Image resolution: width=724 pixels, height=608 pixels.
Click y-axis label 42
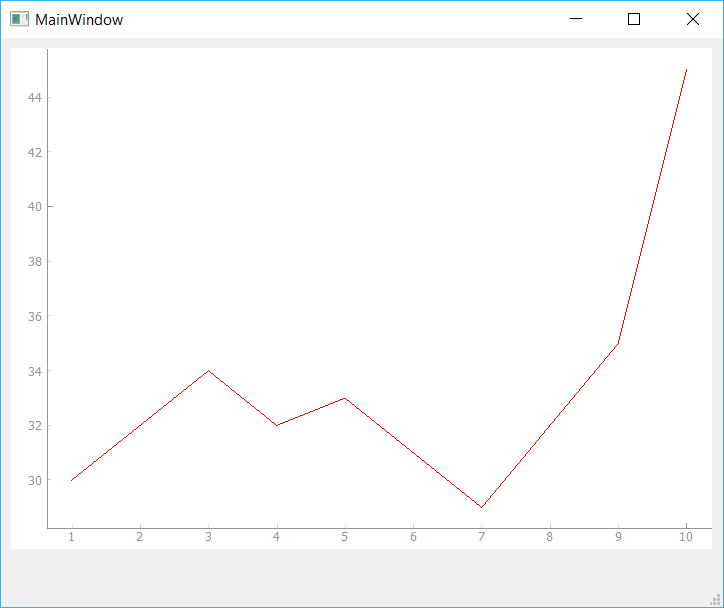[35, 152]
